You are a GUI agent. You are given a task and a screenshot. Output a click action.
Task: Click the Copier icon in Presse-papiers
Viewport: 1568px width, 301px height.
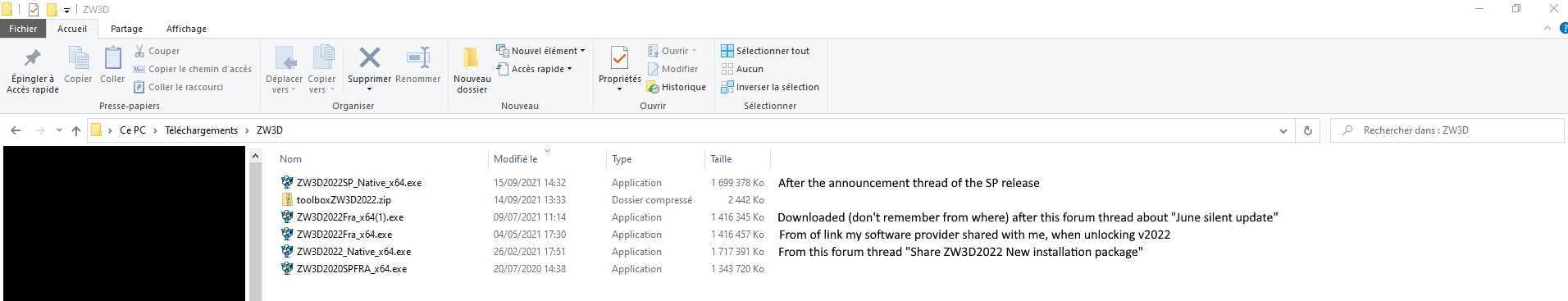point(78,58)
